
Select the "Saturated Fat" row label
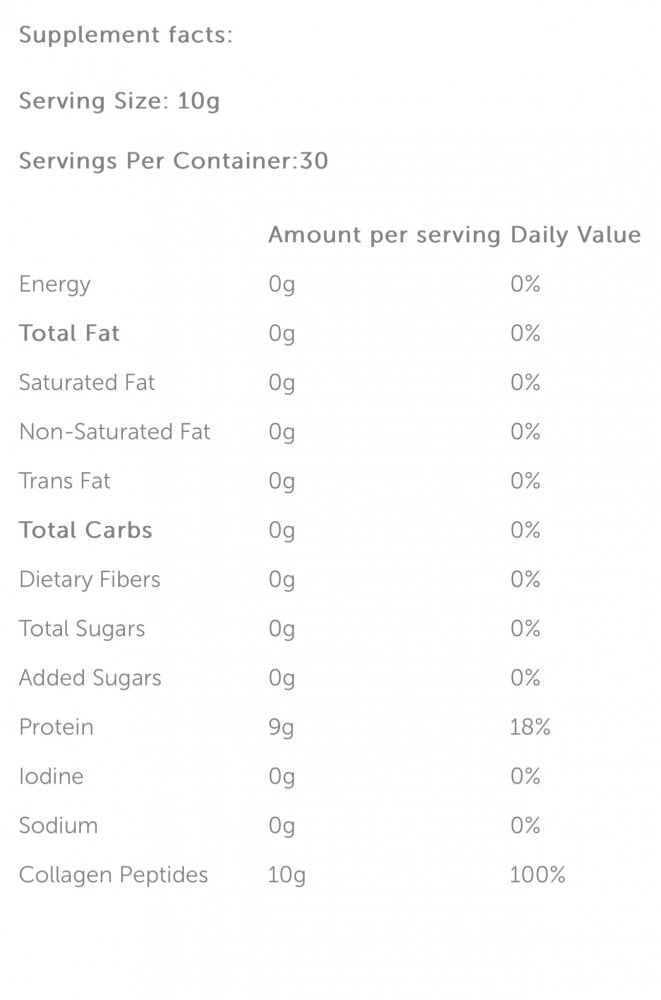87,383
